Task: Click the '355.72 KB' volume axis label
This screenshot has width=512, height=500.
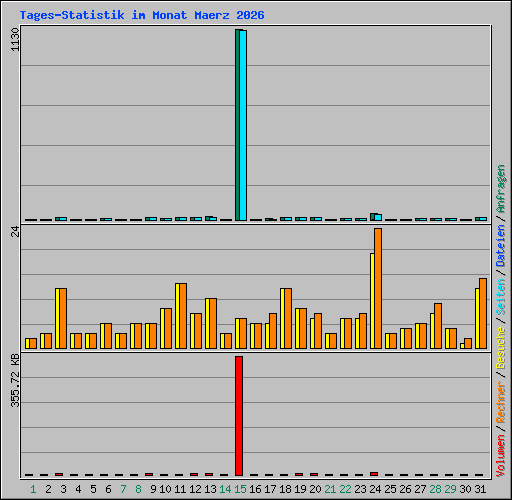Action: pyautogui.click(x=15, y=380)
